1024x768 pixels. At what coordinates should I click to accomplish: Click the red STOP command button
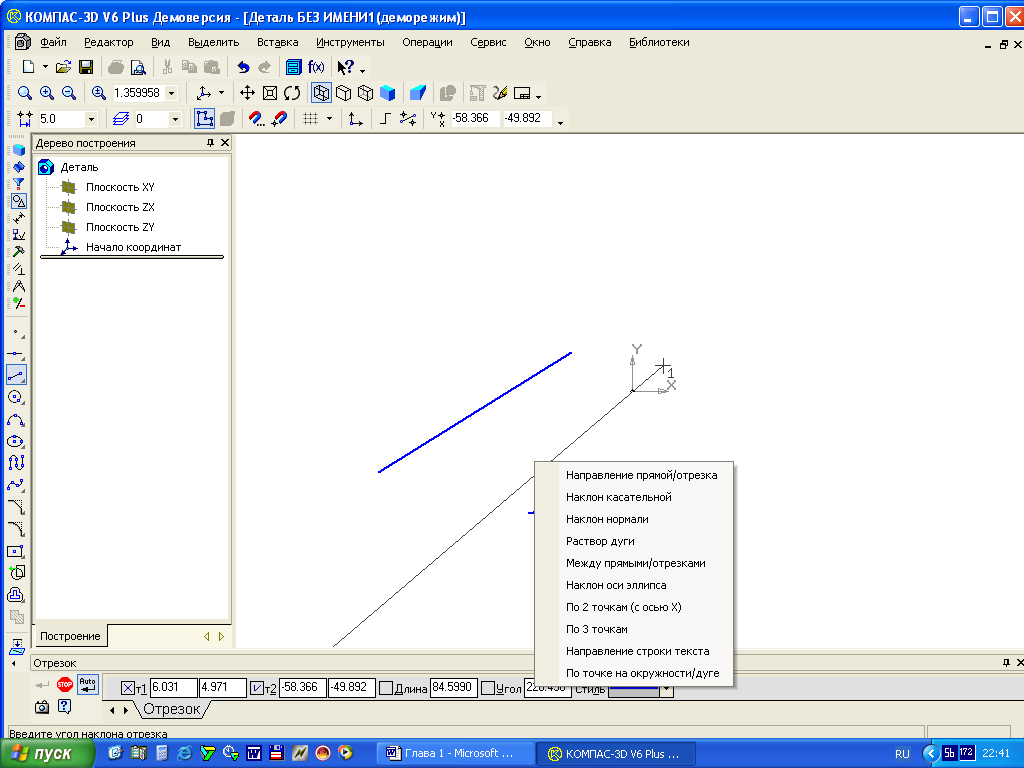pos(65,684)
